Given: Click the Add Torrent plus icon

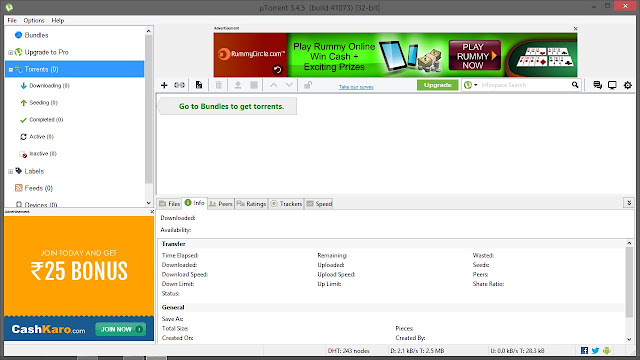Looking at the screenshot, I should point(164,85).
